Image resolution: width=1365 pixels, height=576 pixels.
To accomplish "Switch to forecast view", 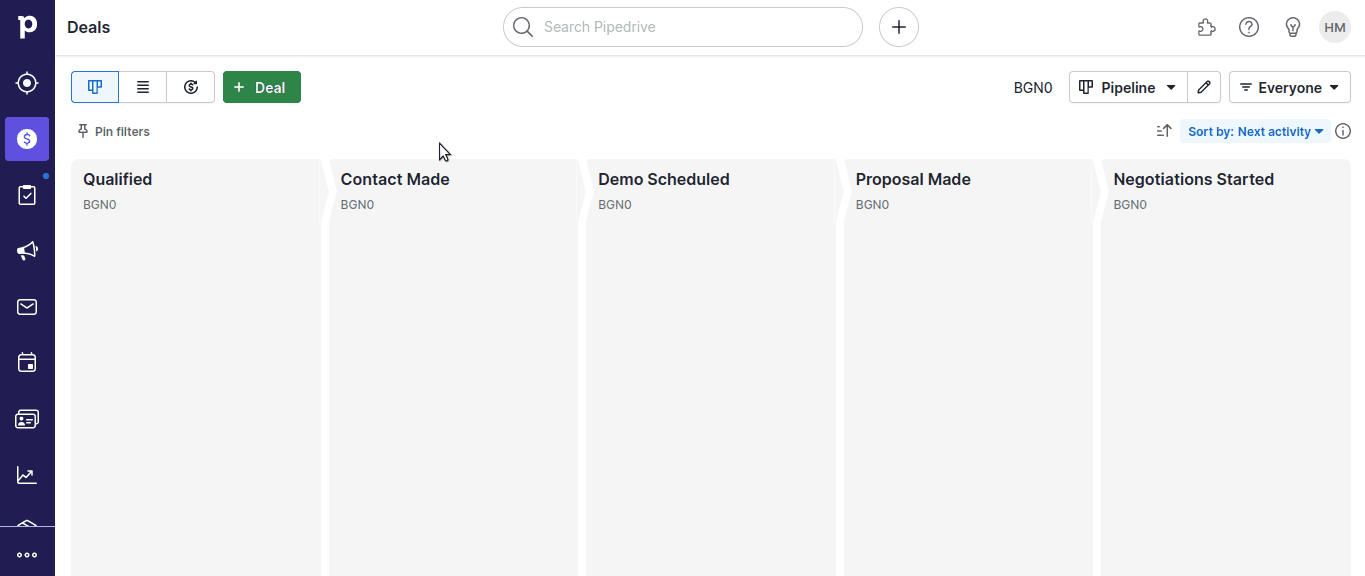I will (x=191, y=87).
